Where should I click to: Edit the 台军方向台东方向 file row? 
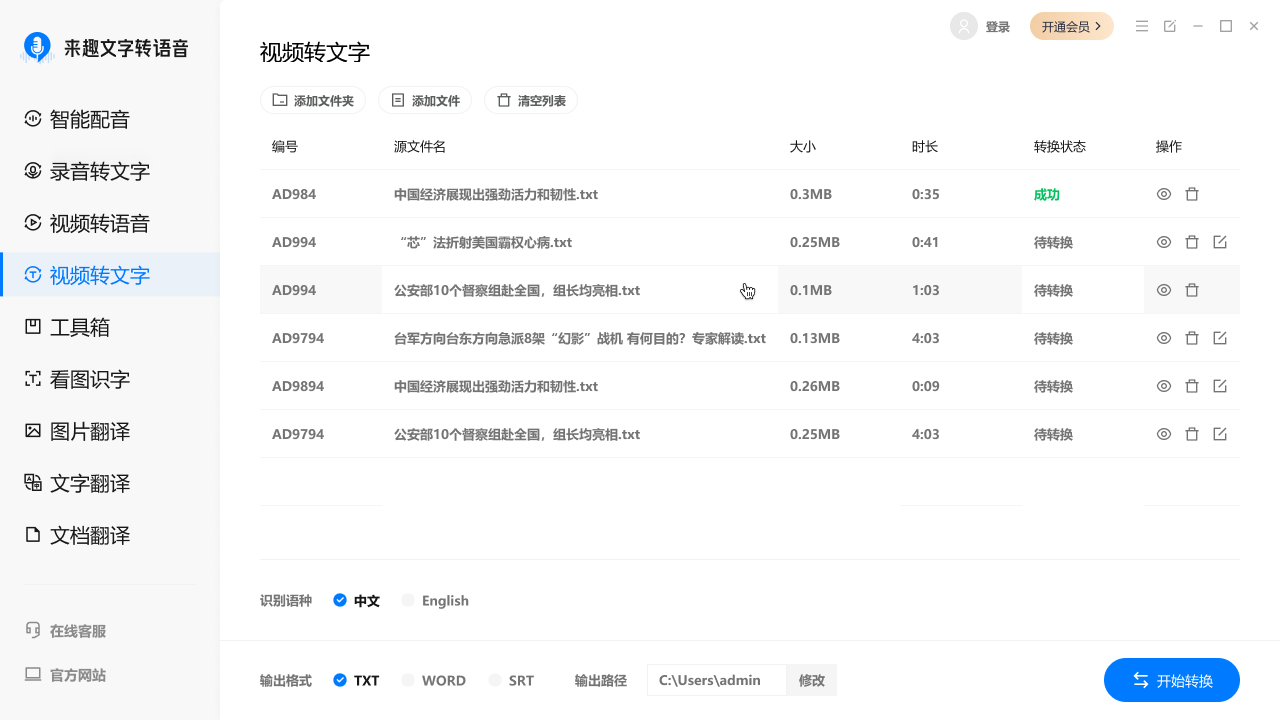click(1220, 338)
